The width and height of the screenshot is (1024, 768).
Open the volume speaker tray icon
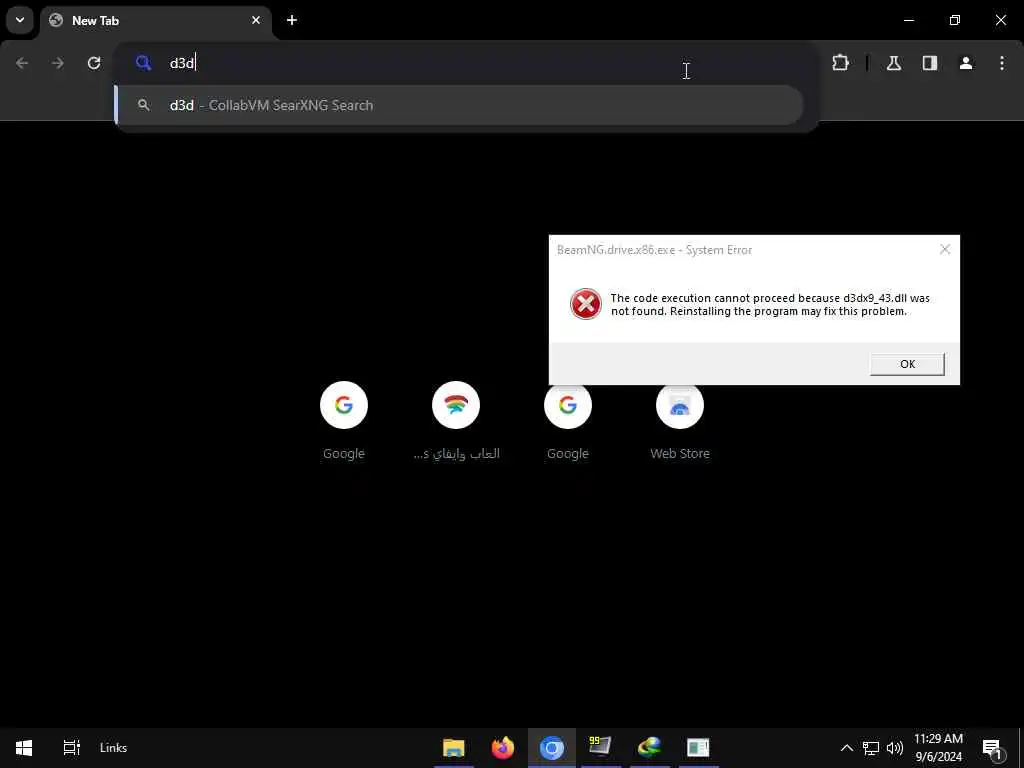[x=895, y=748]
